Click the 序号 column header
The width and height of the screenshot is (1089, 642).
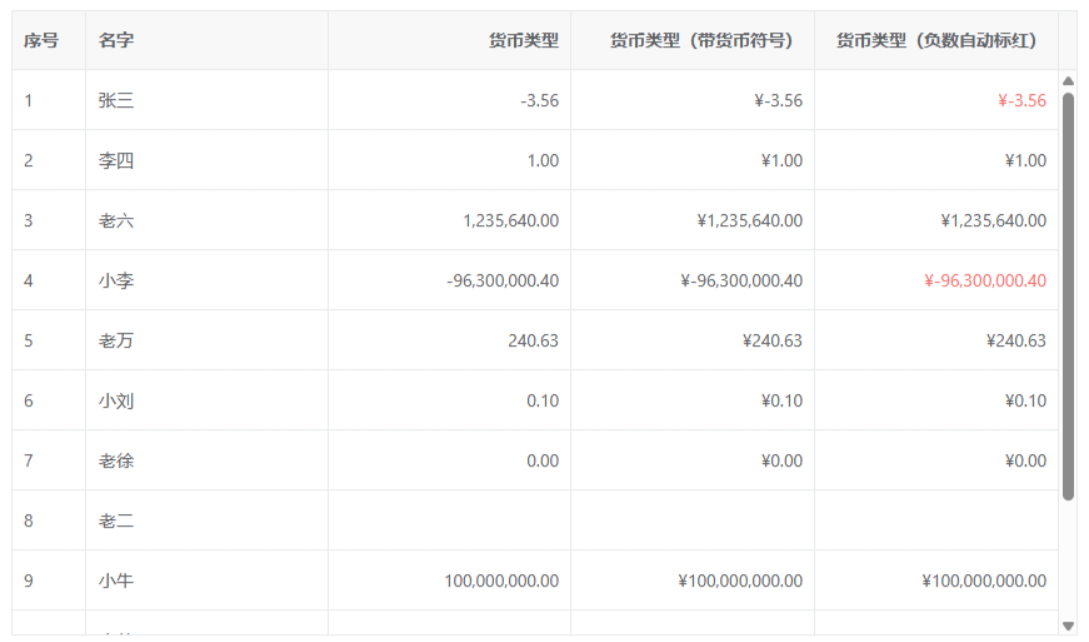[x=49, y=40]
